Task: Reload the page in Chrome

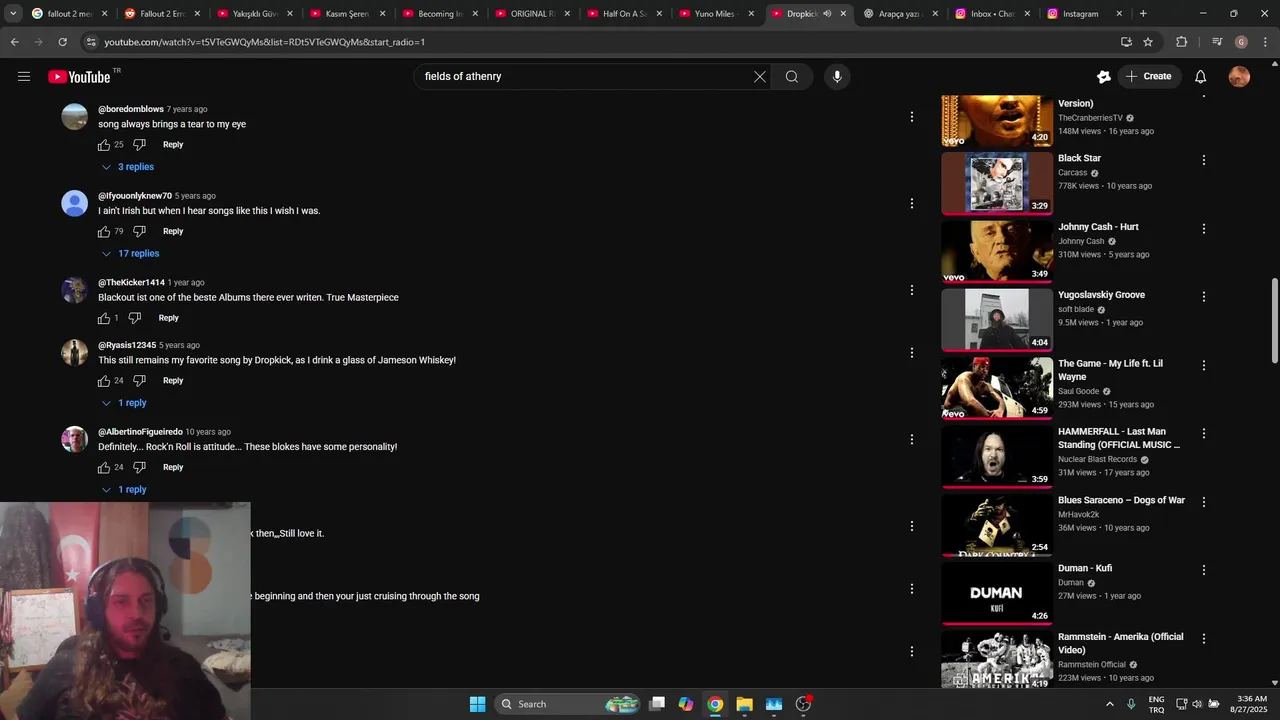Action: pyautogui.click(x=62, y=42)
